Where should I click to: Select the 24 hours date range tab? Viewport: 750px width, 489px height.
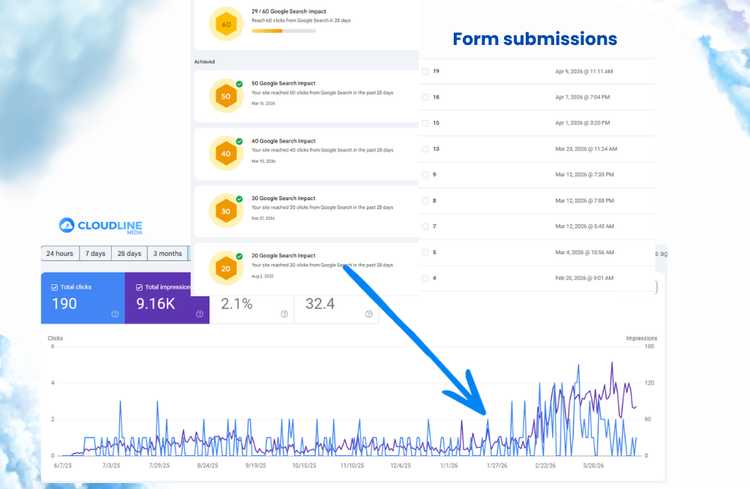coord(60,254)
